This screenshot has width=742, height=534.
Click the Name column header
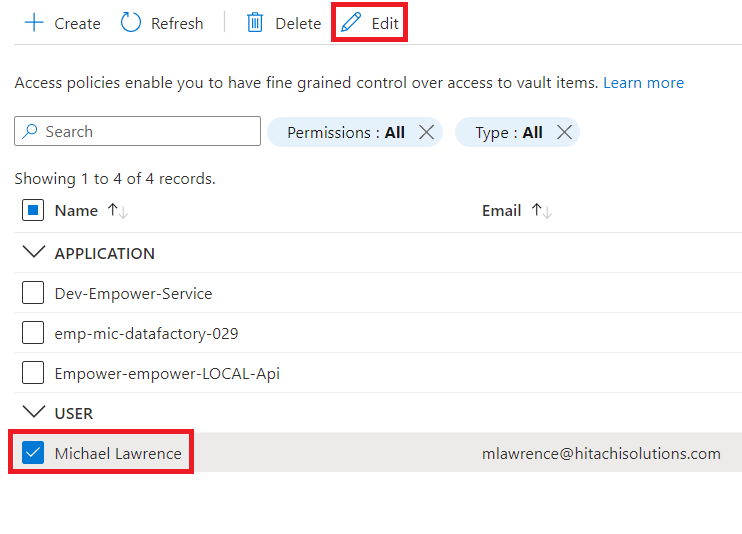point(76,211)
